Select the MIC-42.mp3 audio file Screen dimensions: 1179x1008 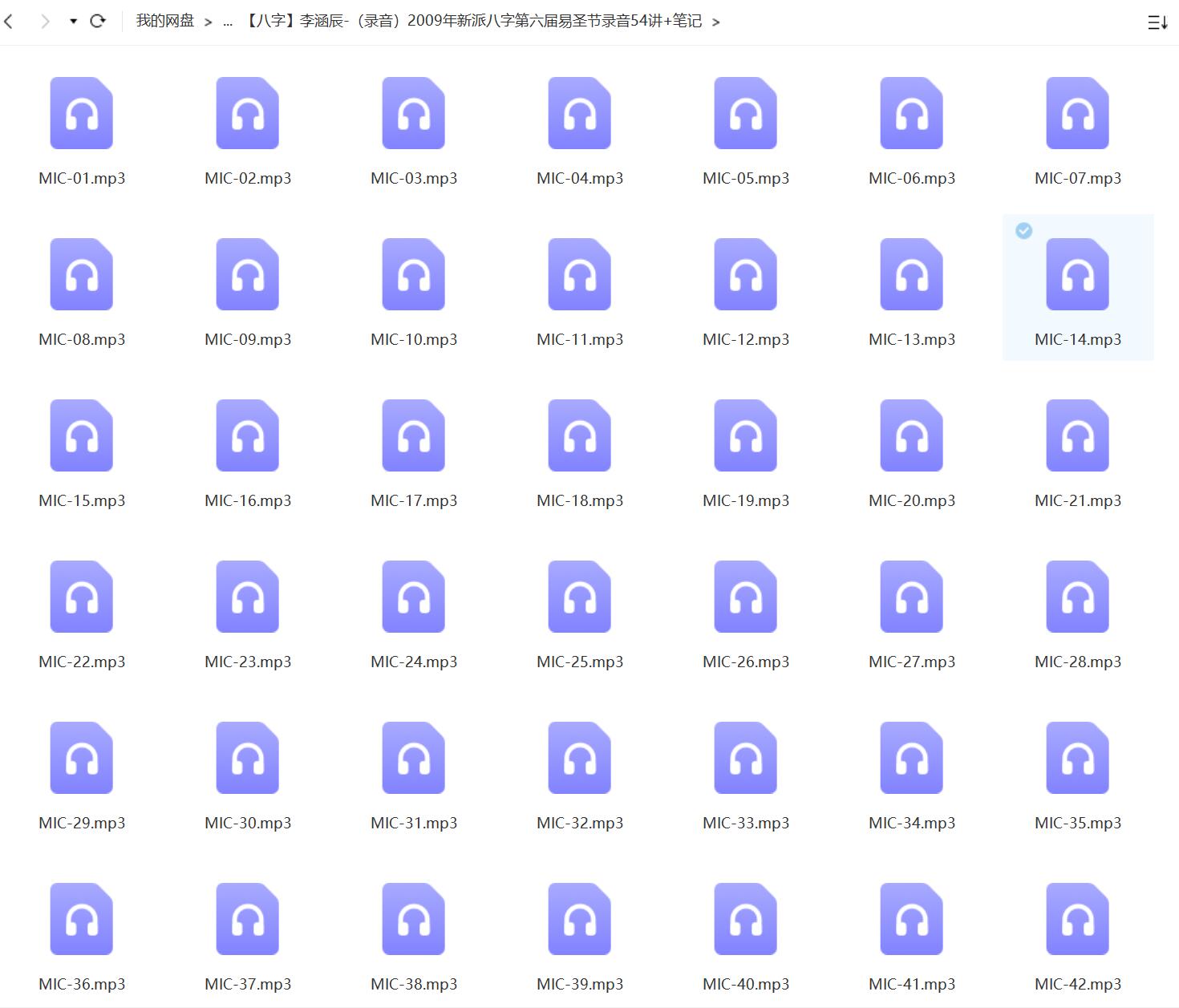tap(1077, 920)
